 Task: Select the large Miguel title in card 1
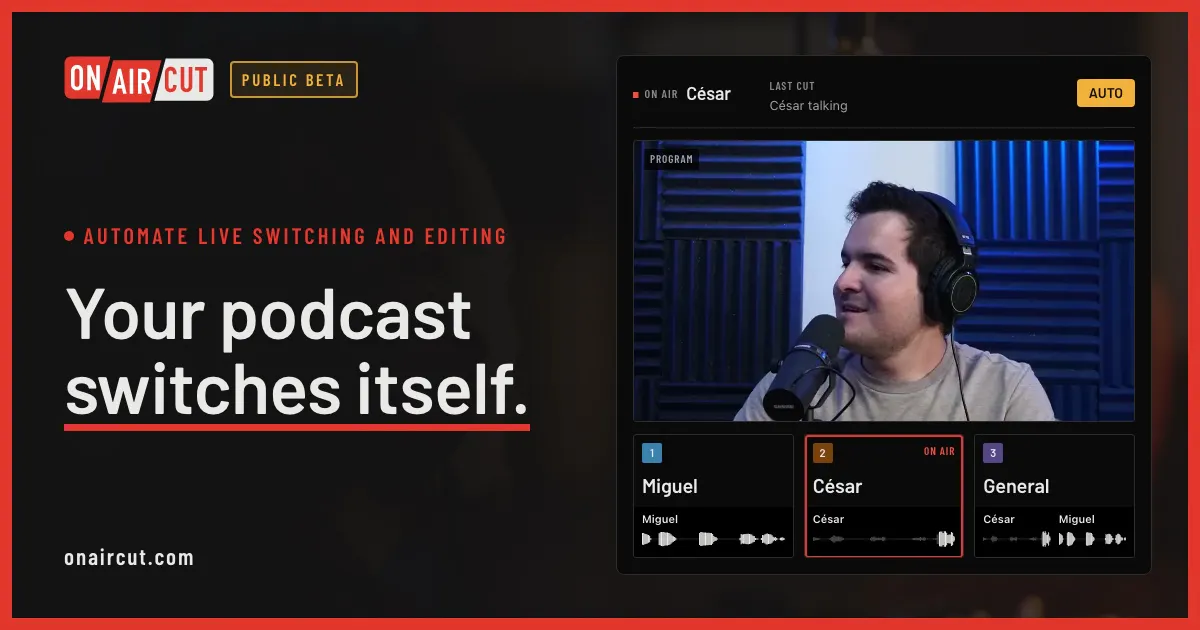[670, 487]
